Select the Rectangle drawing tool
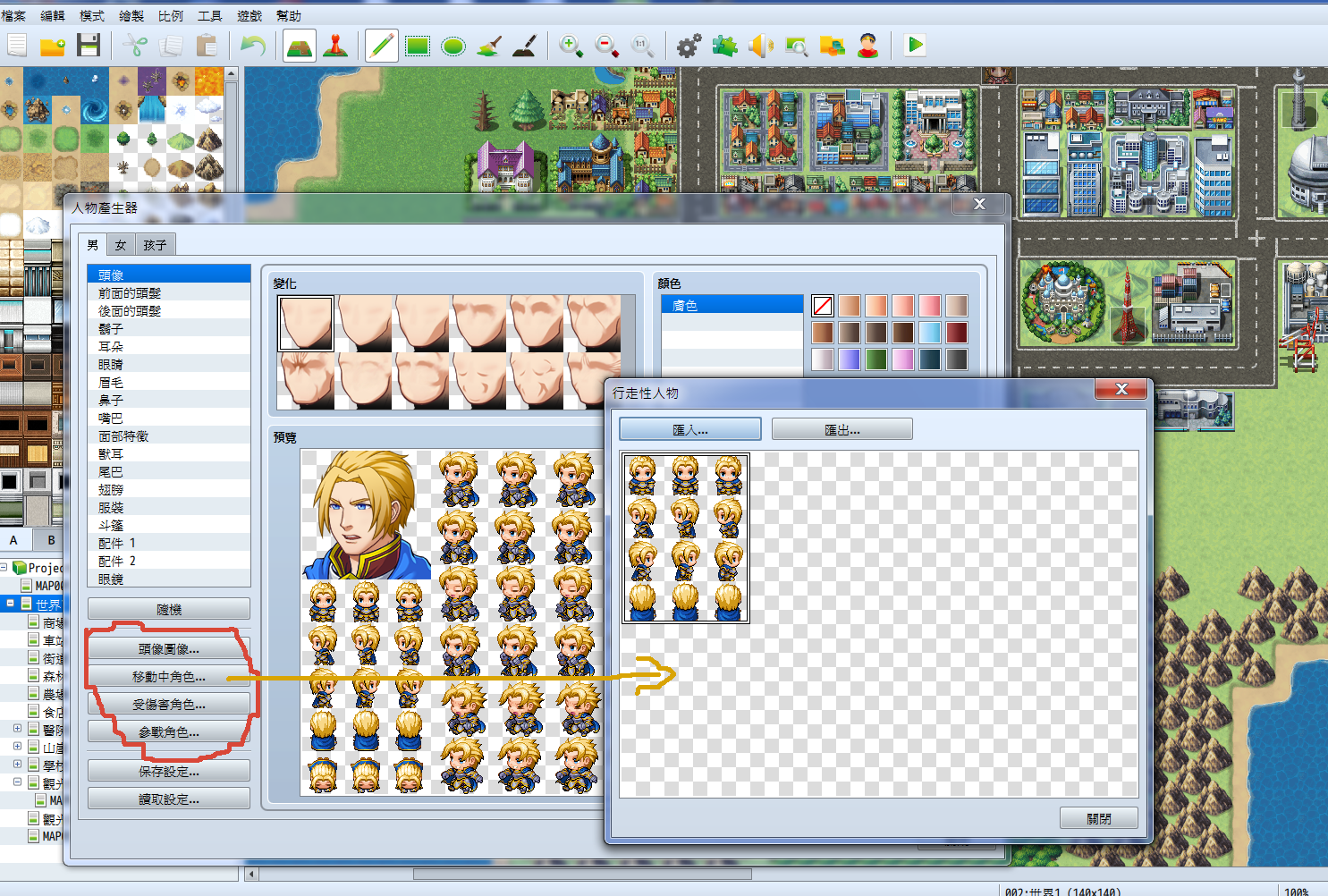This screenshot has width=1328, height=896. 418,45
